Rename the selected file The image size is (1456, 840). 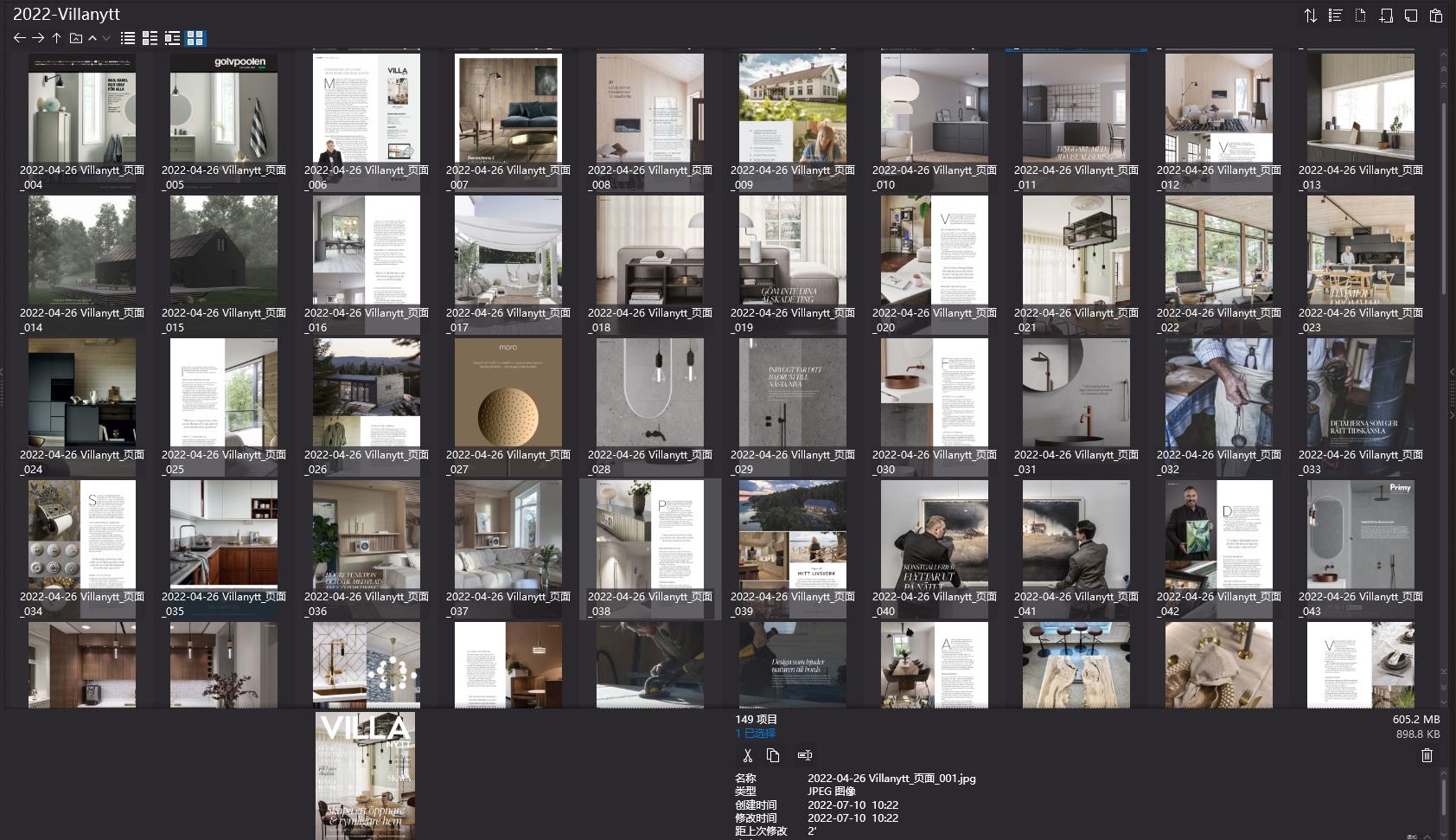click(x=804, y=755)
